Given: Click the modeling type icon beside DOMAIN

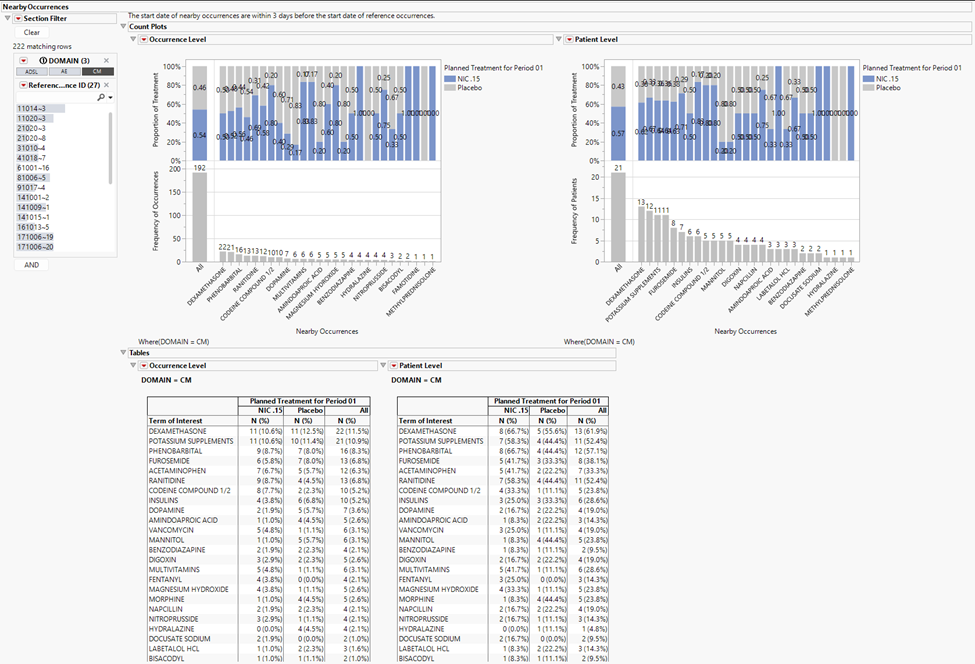Looking at the screenshot, I should (43, 60).
